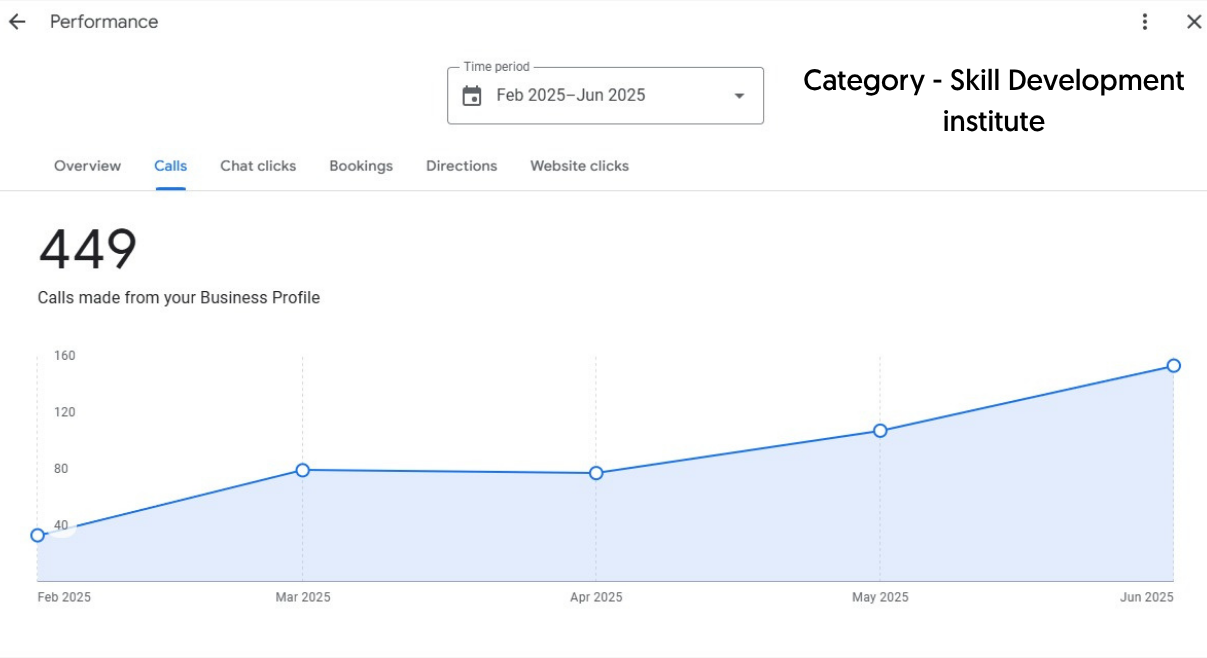1207x658 pixels.
Task: Open the Chat clicks tab
Action: [258, 166]
